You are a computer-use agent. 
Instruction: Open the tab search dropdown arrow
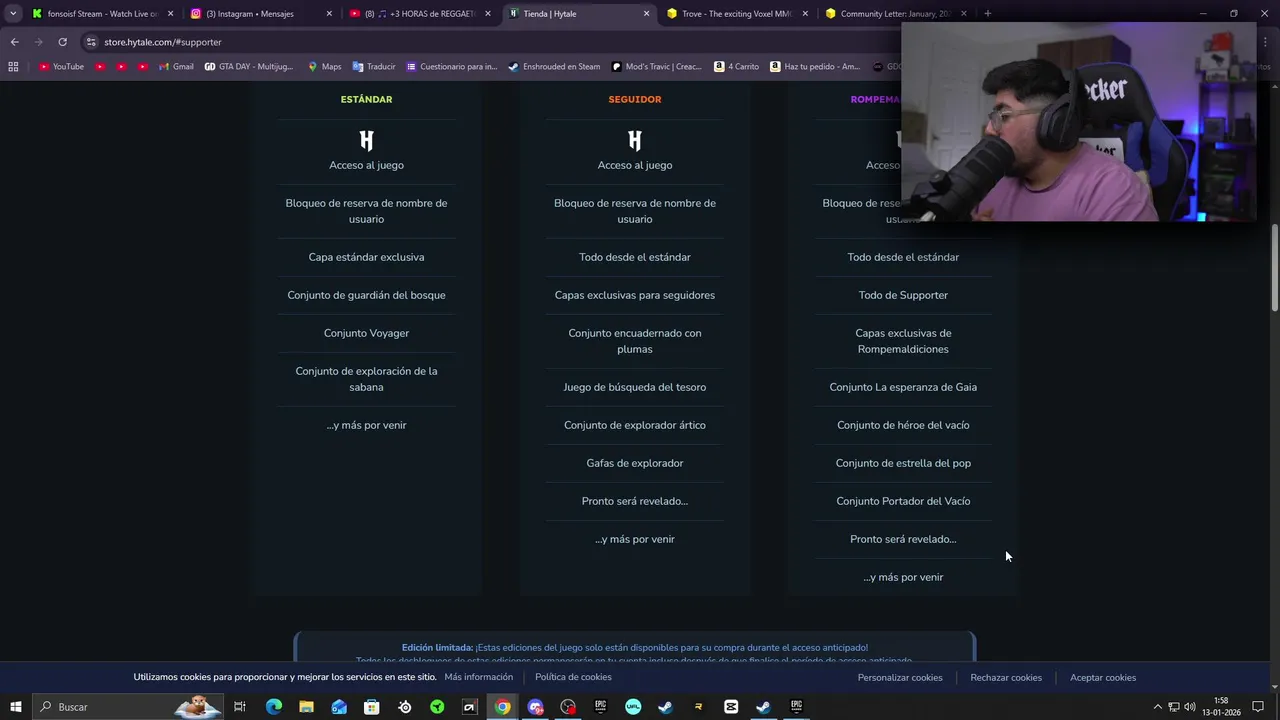pyautogui.click(x=13, y=14)
